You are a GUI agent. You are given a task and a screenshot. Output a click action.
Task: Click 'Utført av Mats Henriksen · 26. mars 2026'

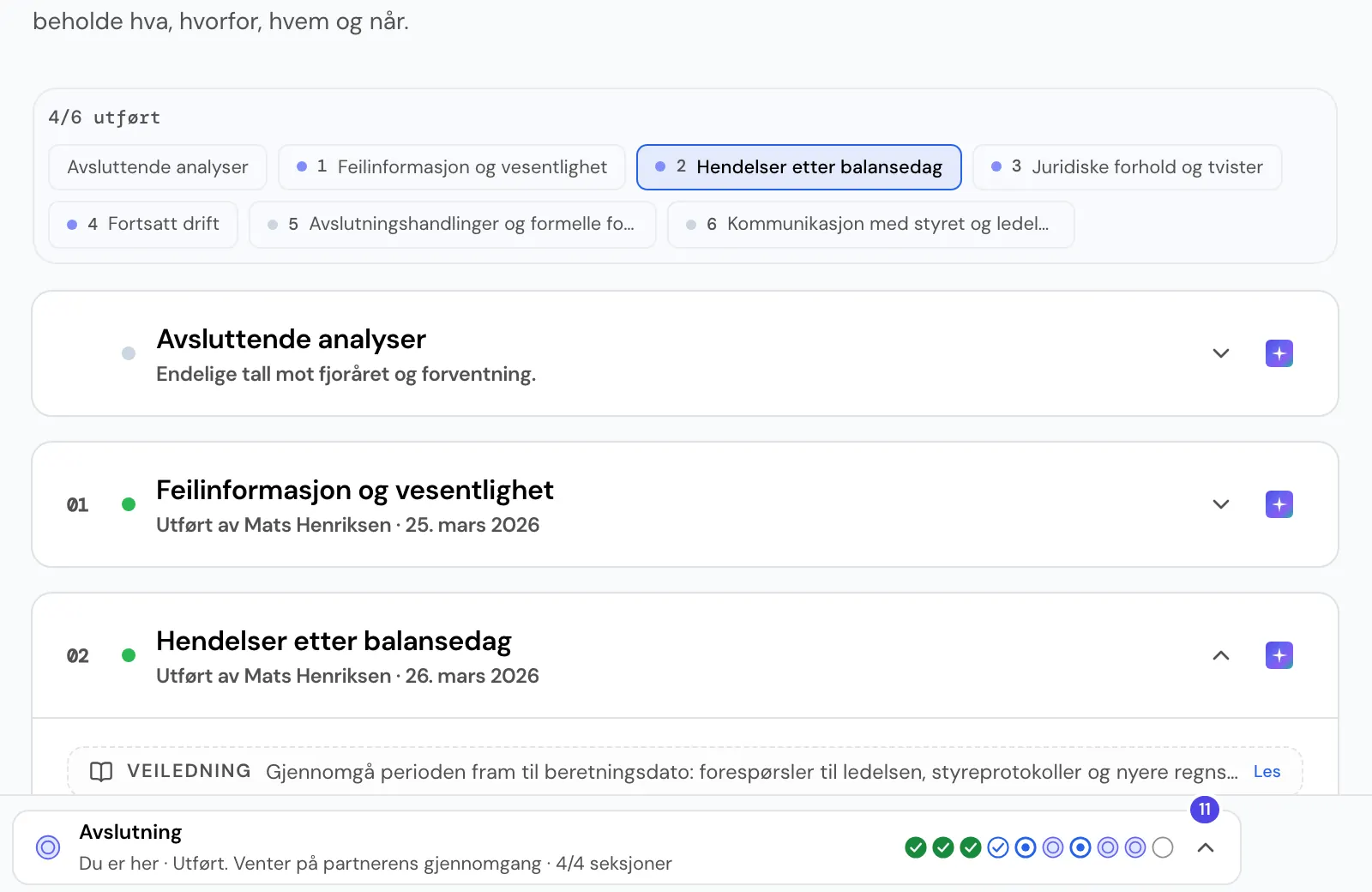click(347, 676)
